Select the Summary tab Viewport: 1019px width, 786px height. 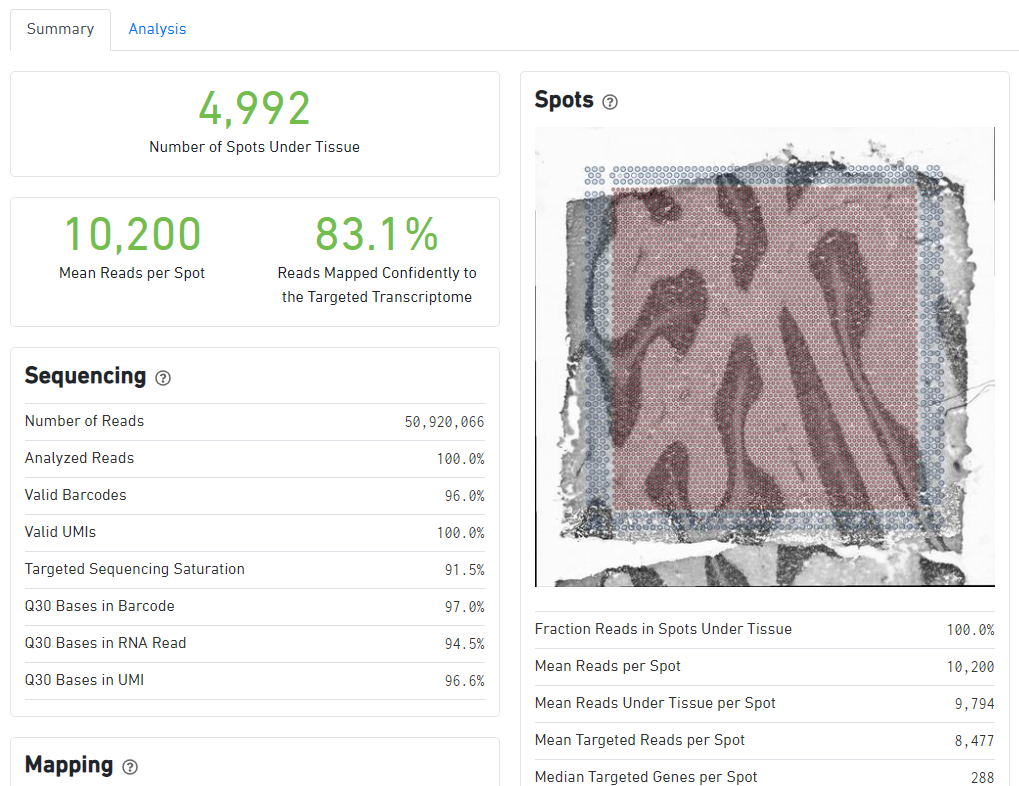click(60, 29)
